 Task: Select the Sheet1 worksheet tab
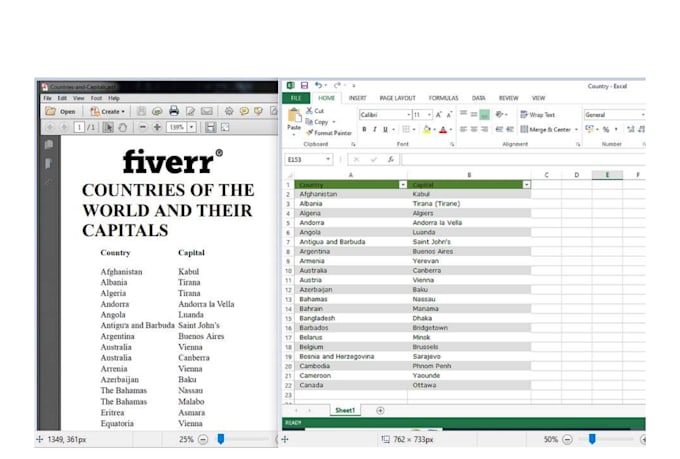tap(345, 410)
